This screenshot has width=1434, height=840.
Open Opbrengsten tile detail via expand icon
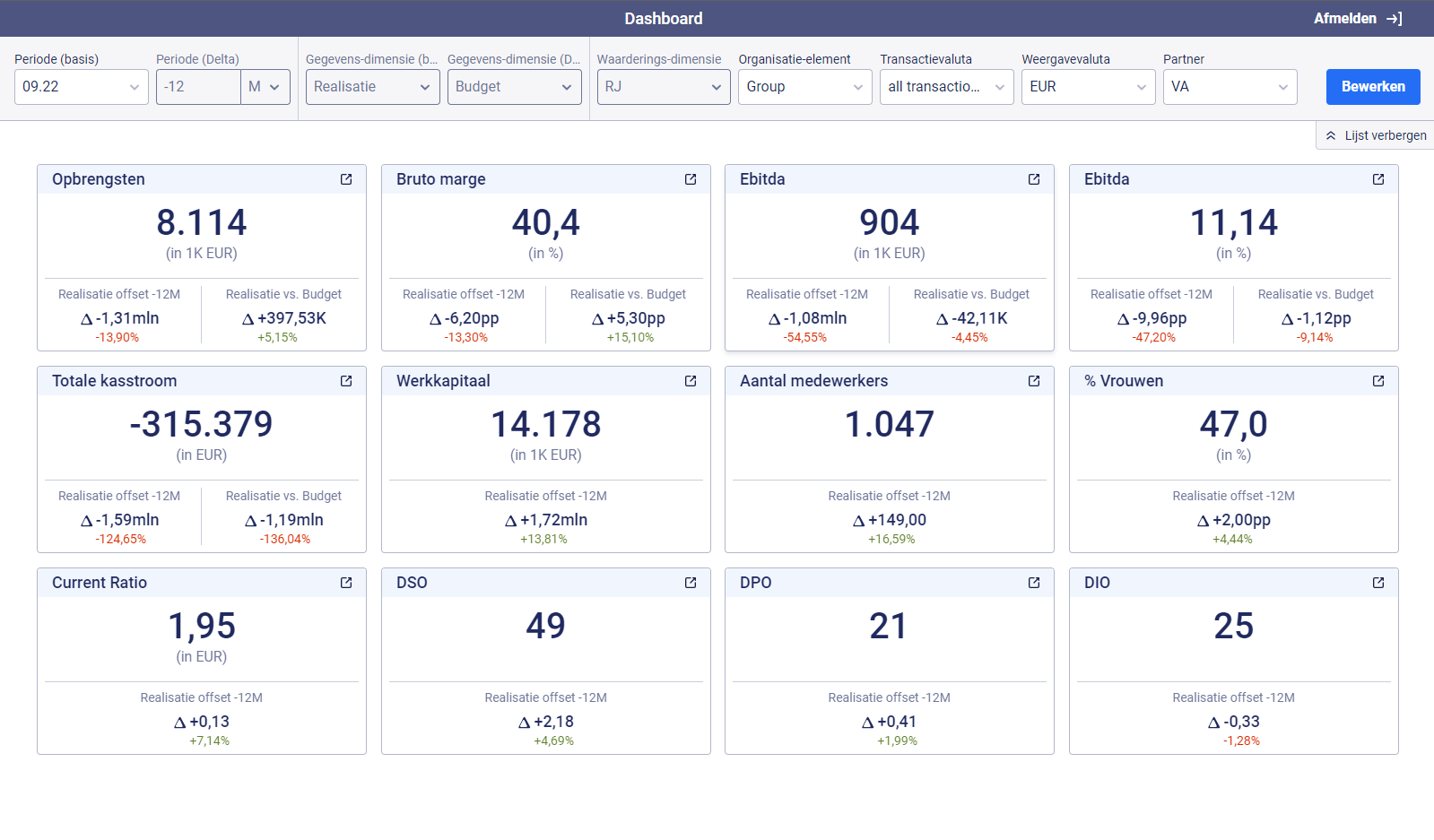[346, 179]
